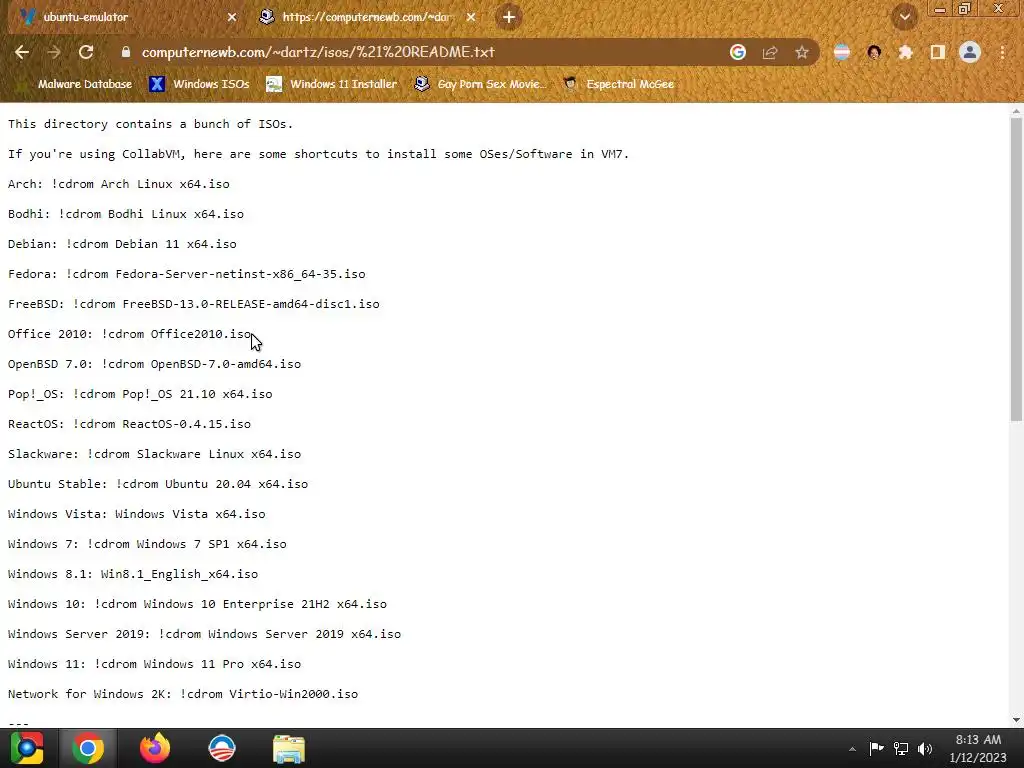Open the striped flag extension icon
Viewport: 1024px width, 768px height.
[842, 52]
